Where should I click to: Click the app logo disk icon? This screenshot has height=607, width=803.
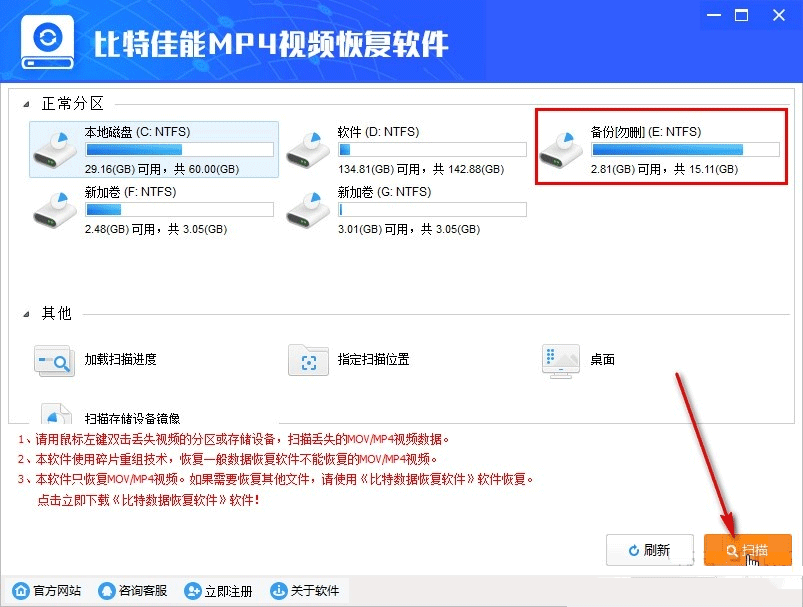click(x=48, y=42)
